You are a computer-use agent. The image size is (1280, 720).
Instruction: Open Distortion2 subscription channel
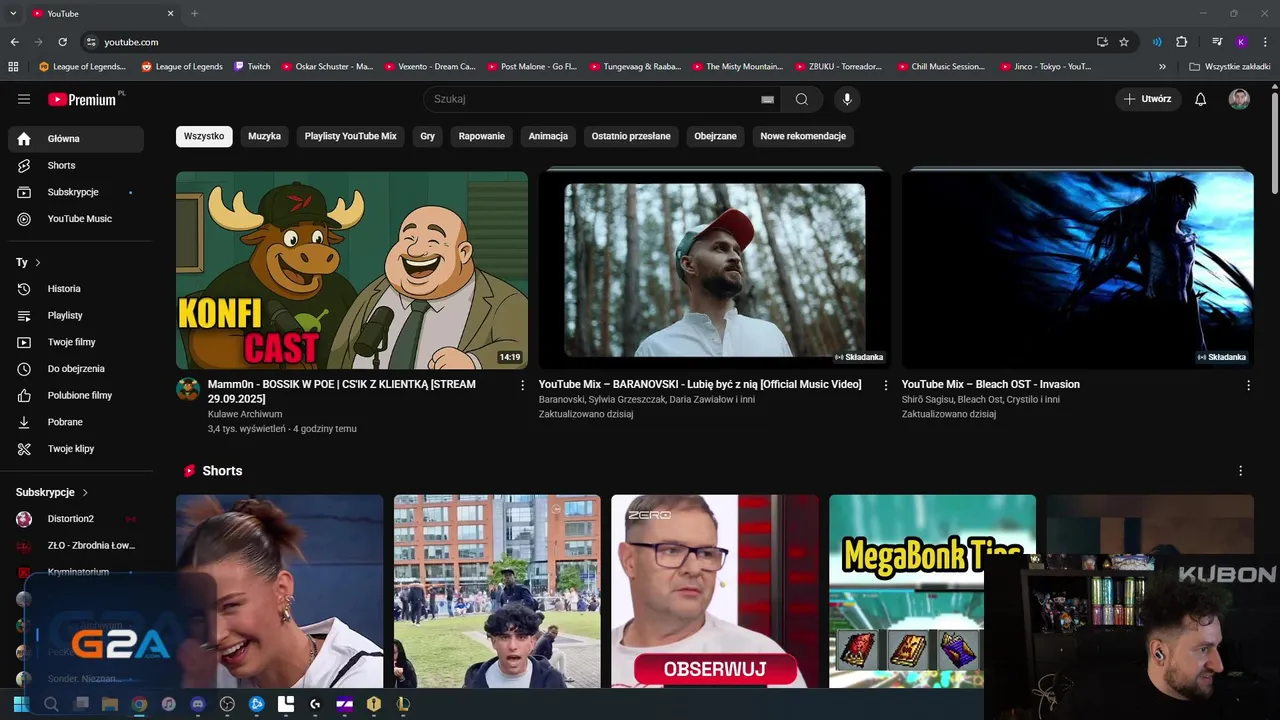[76, 519]
